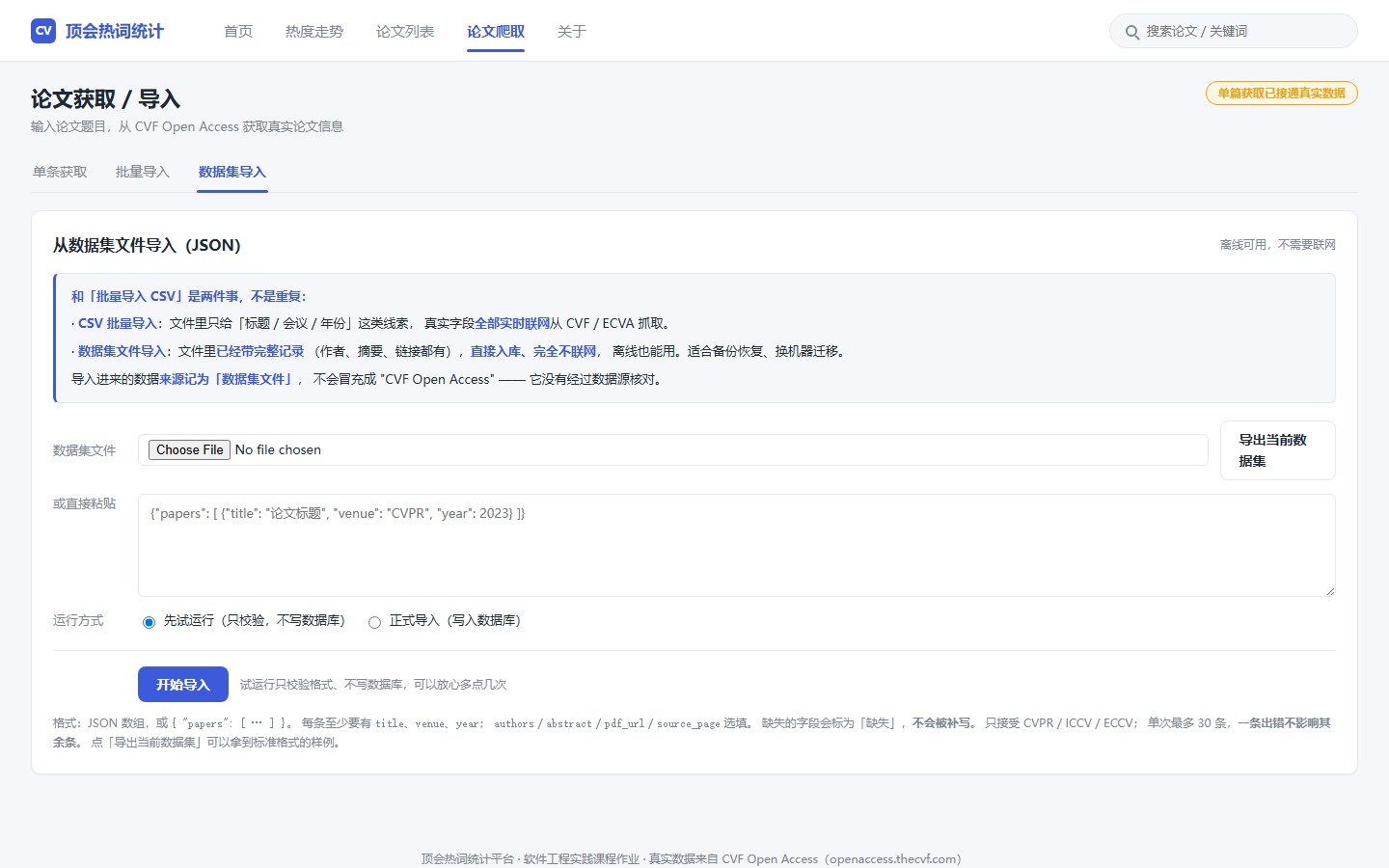
Task: Select 先试运行 radio option
Action: coord(149,622)
